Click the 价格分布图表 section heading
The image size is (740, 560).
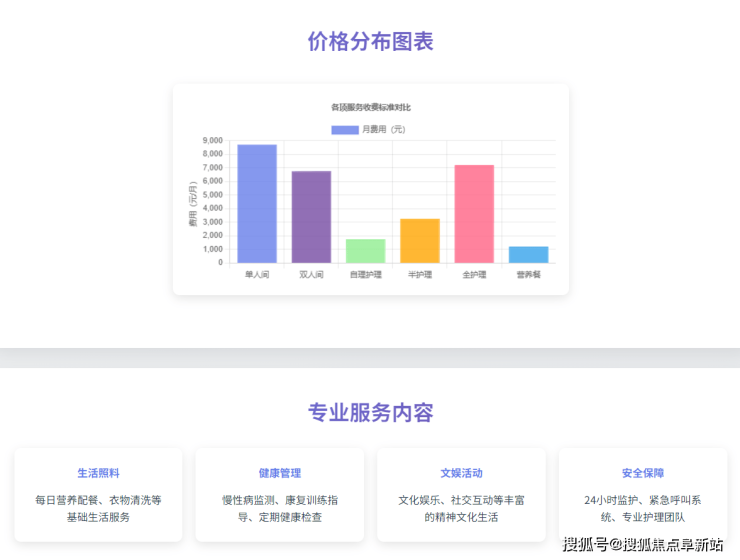(x=370, y=42)
